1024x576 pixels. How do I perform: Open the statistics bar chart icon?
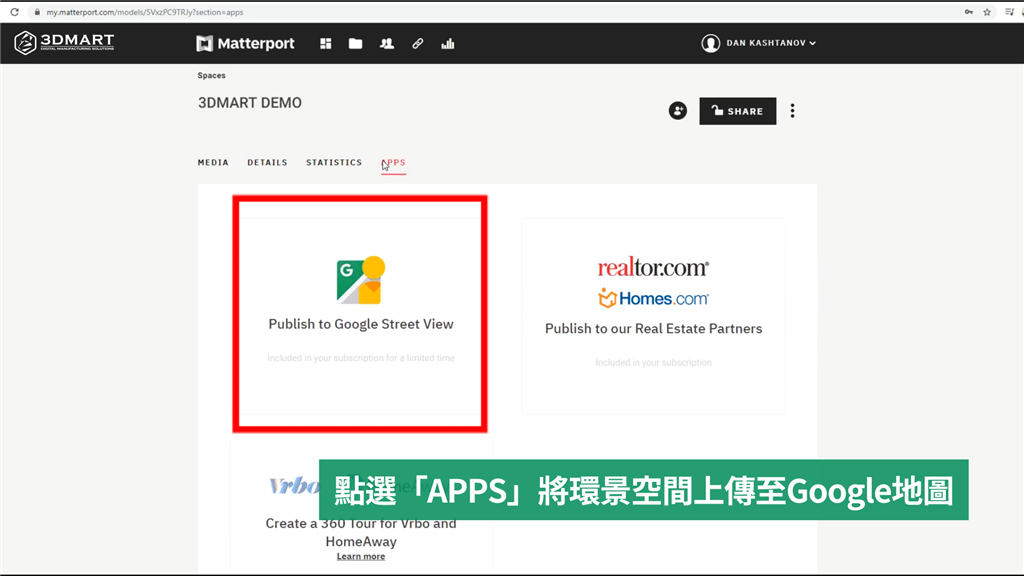coord(447,44)
